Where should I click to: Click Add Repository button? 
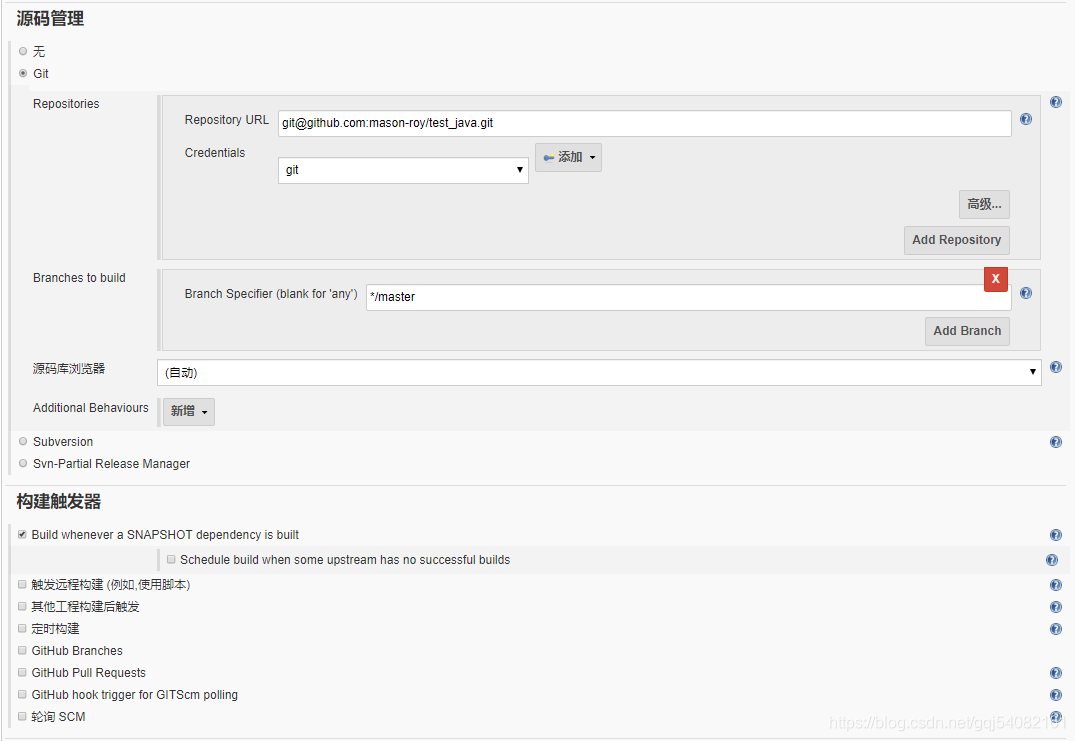click(x=956, y=240)
